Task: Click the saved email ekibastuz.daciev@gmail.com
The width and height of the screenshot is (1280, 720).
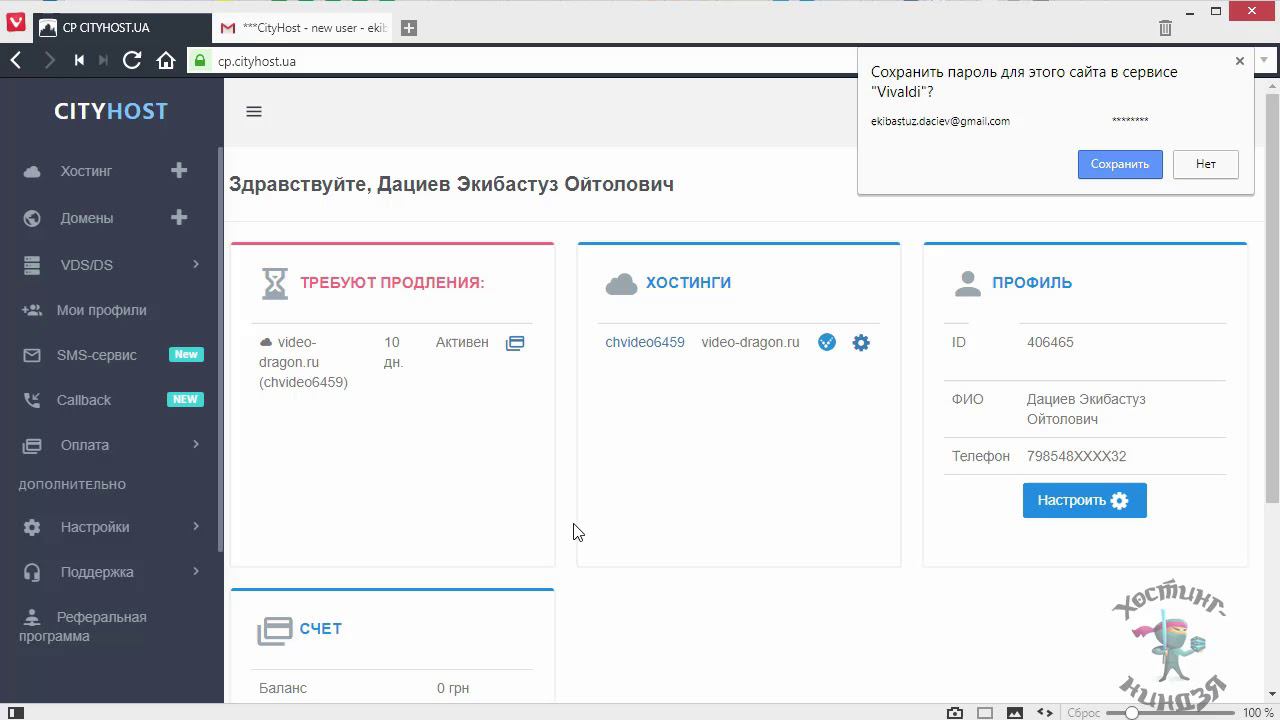Action: tap(940, 121)
